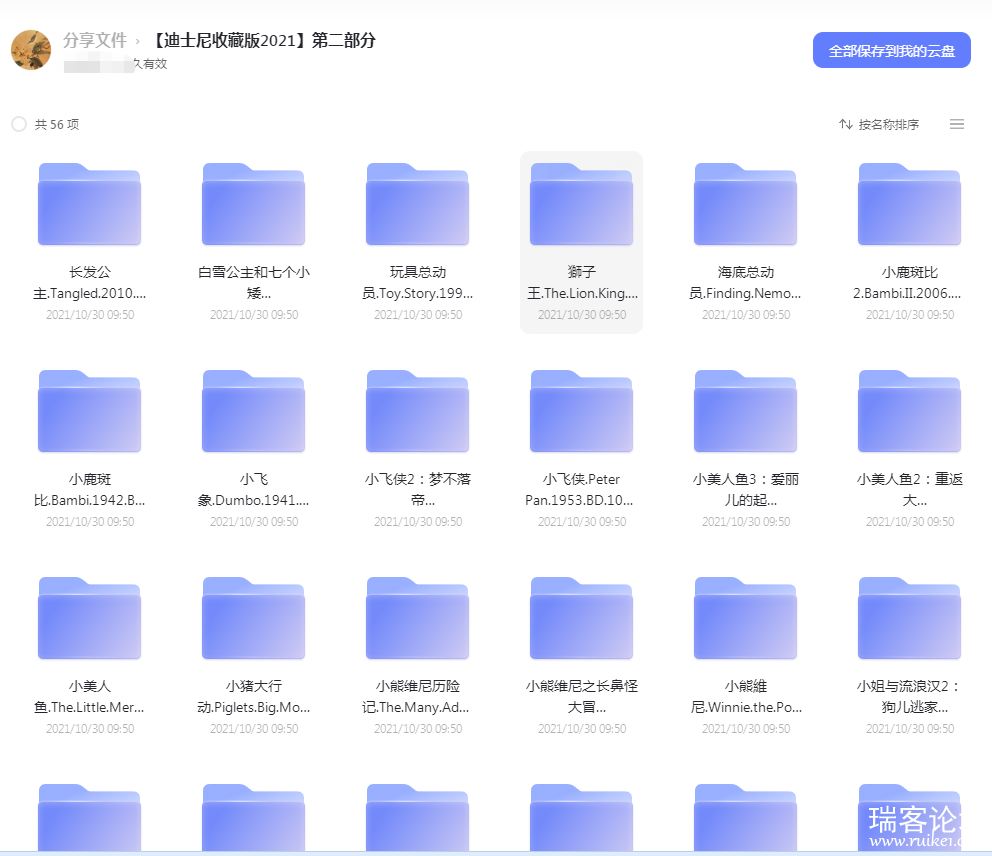The image size is (992, 856).
Task: Click the 小飞象 Dumbo.1941 folder name
Action: [253, 490]
